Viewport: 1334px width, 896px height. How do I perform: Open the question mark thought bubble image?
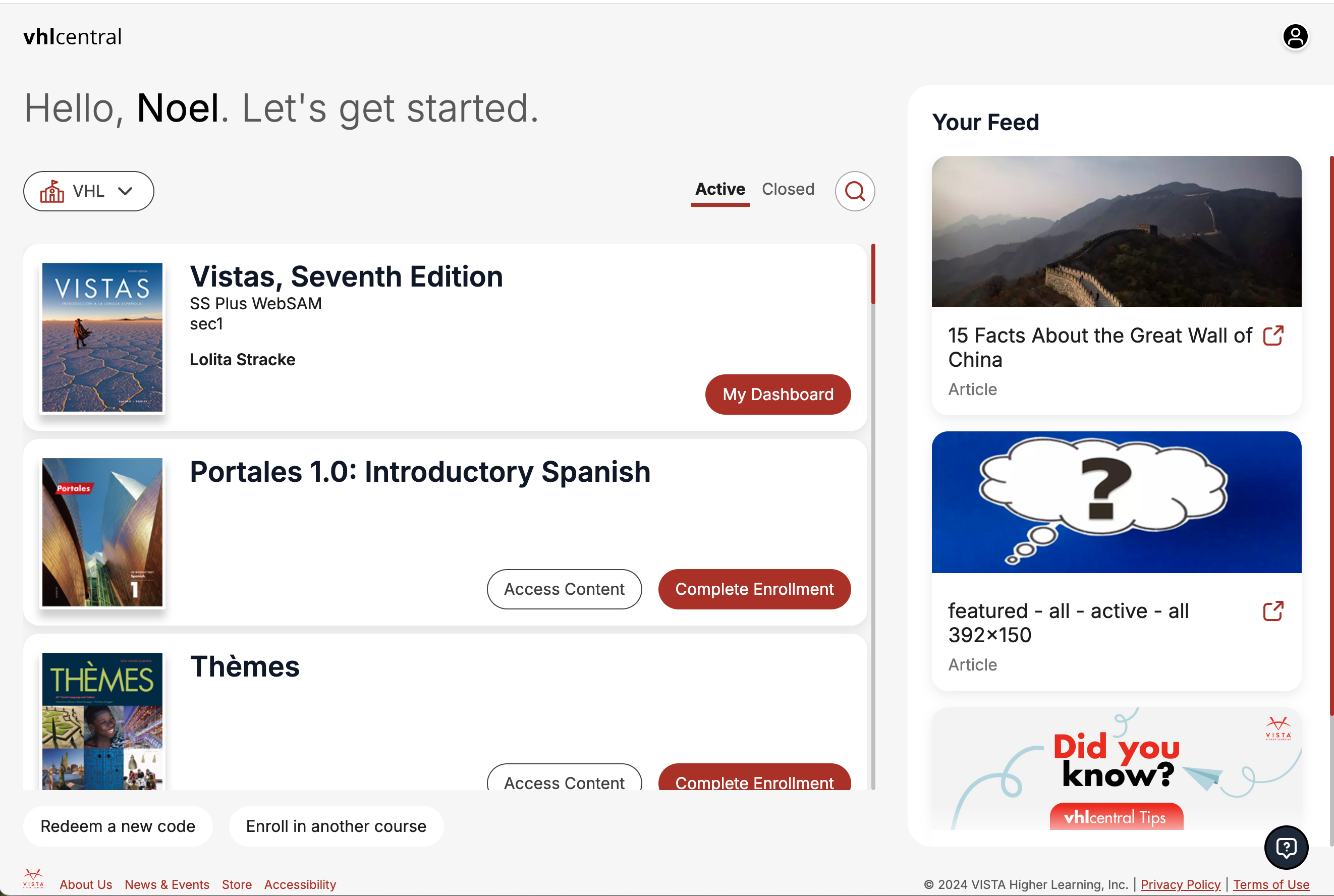pos(1116,502)
